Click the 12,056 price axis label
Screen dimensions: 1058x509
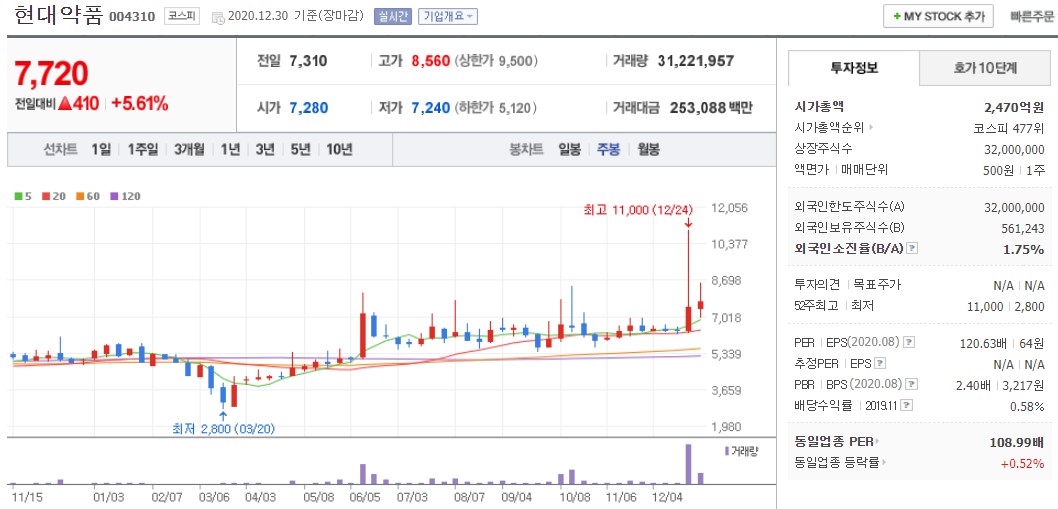tap(729, 208)
